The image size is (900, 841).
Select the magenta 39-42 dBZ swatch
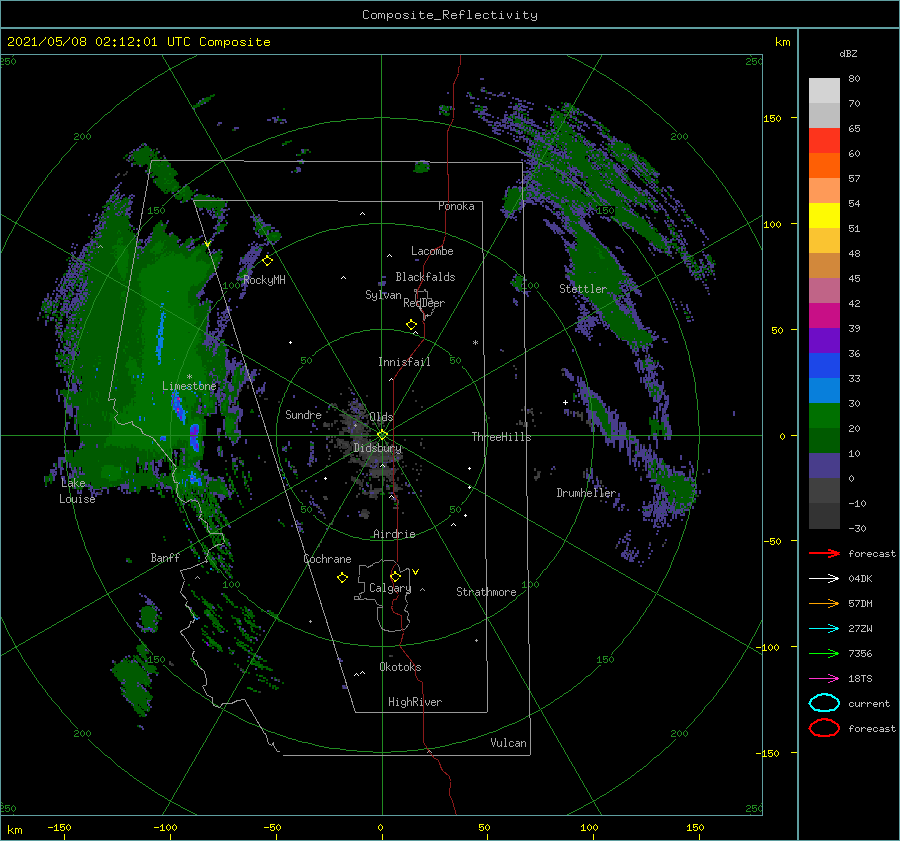(824, 316)
